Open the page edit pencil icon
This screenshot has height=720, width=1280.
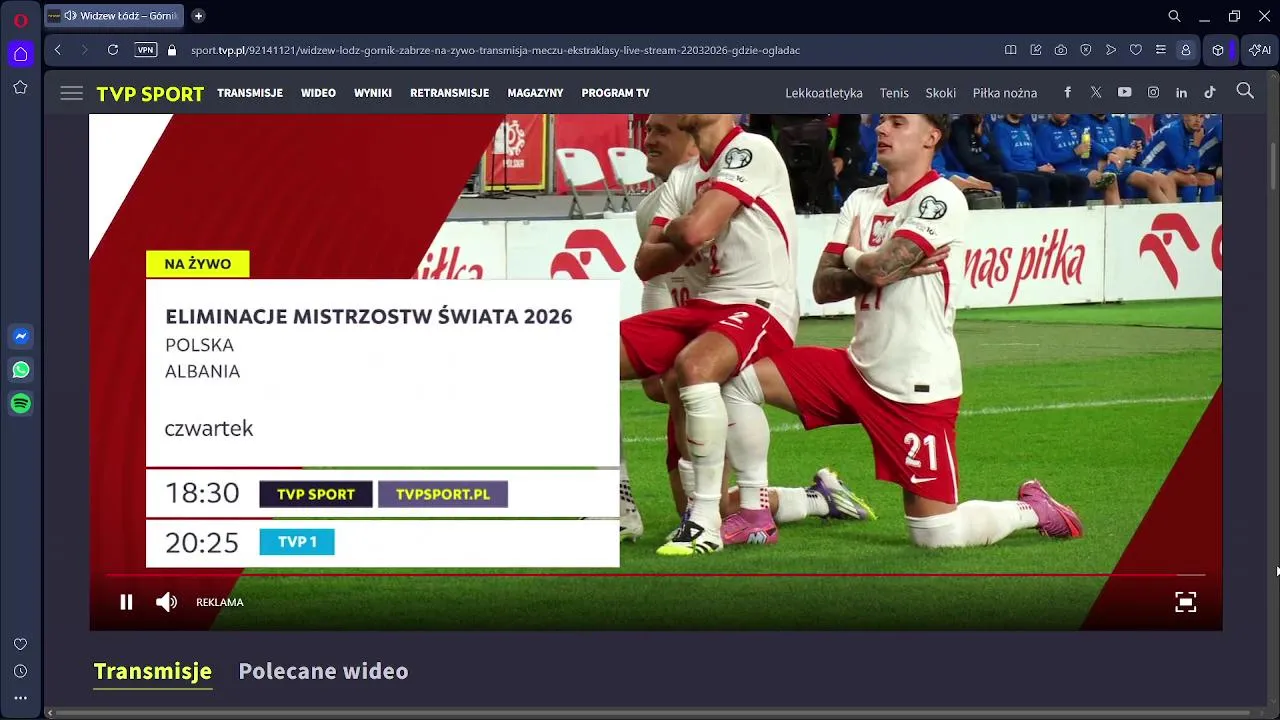click(1036, 50)
